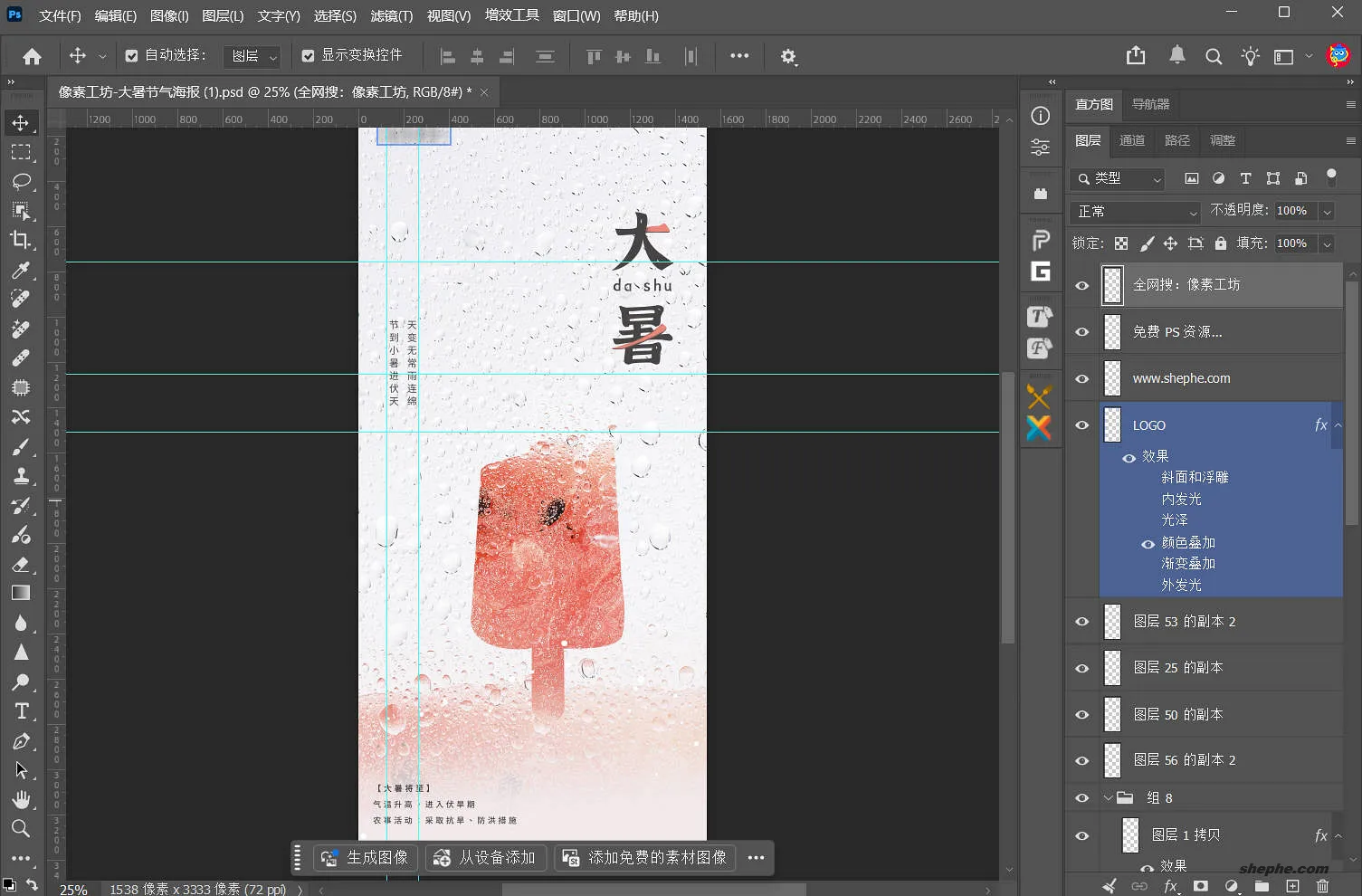
Task: Open the Share export icon
Action: (1136, 56)
